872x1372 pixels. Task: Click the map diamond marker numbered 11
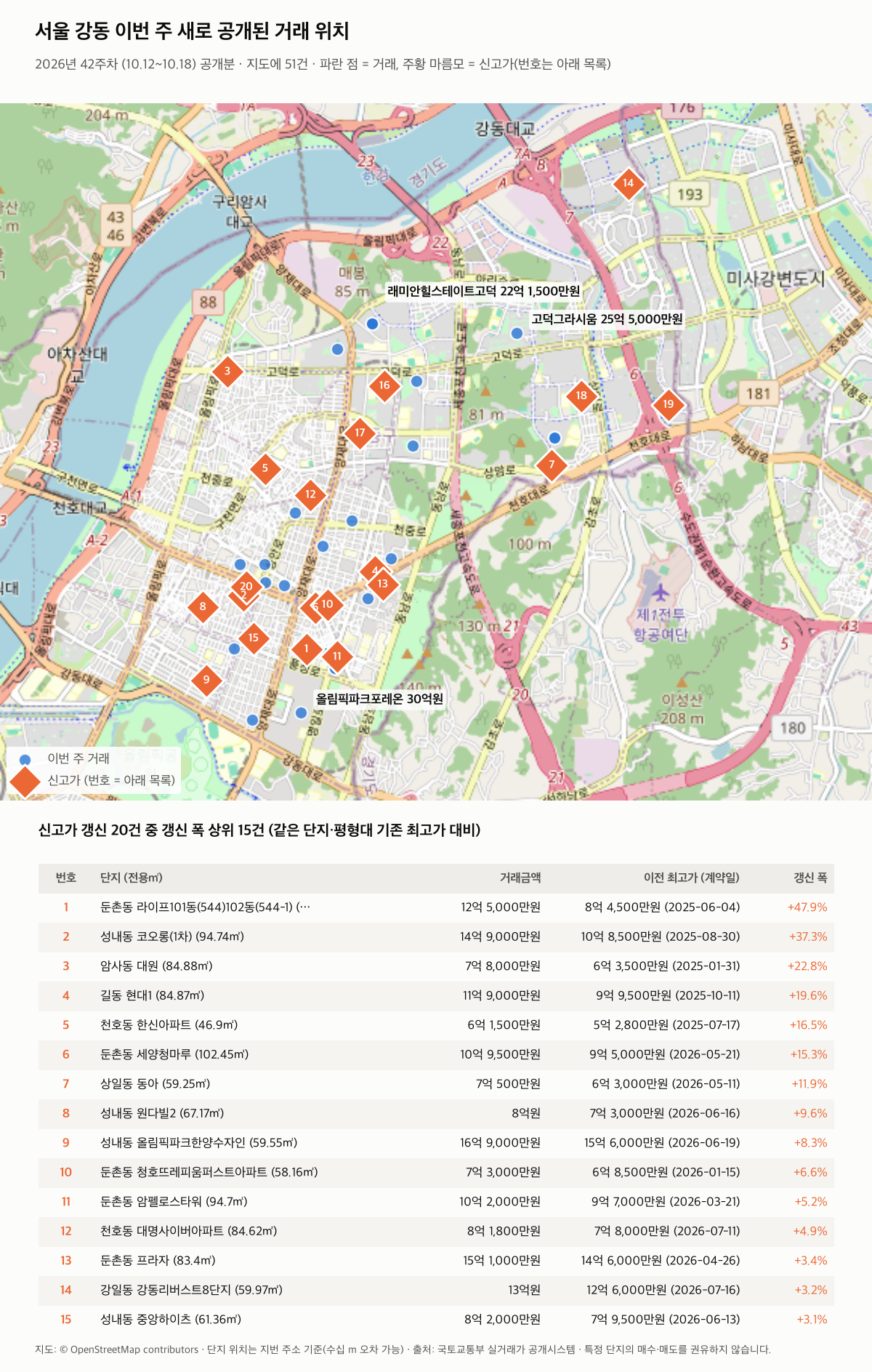[337, 656]
